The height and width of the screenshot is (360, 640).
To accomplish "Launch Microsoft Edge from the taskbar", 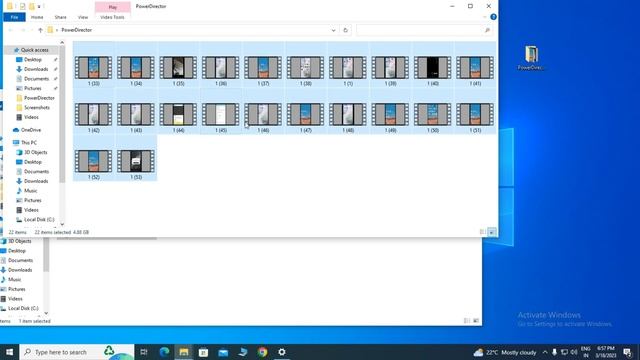I will [x=164, y=352].
